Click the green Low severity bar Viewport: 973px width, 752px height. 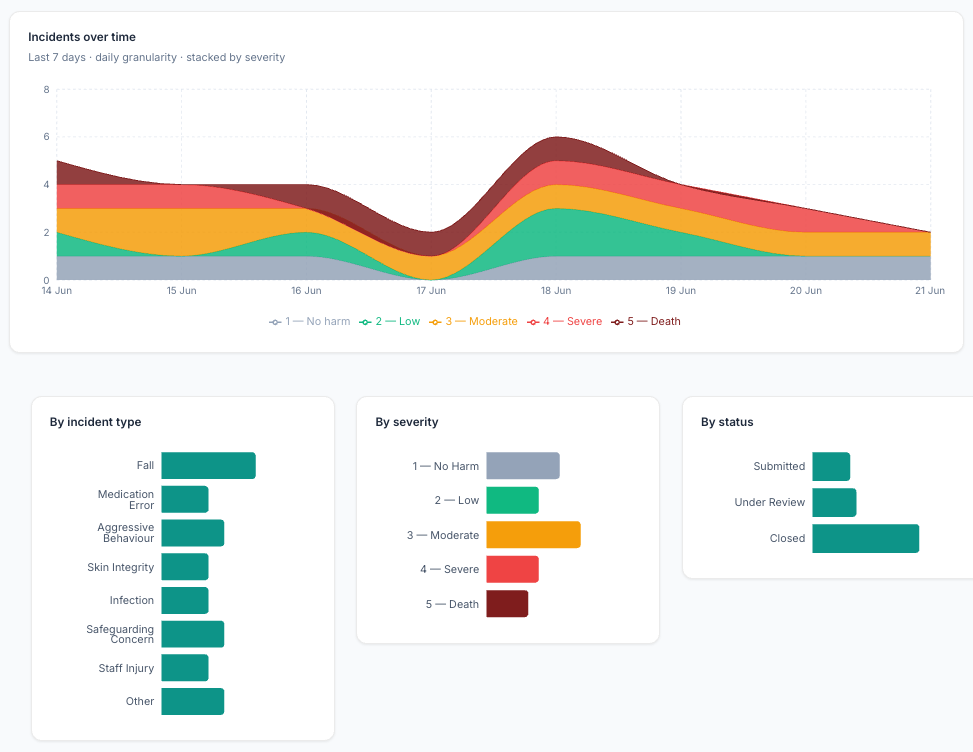pos(513,500)
